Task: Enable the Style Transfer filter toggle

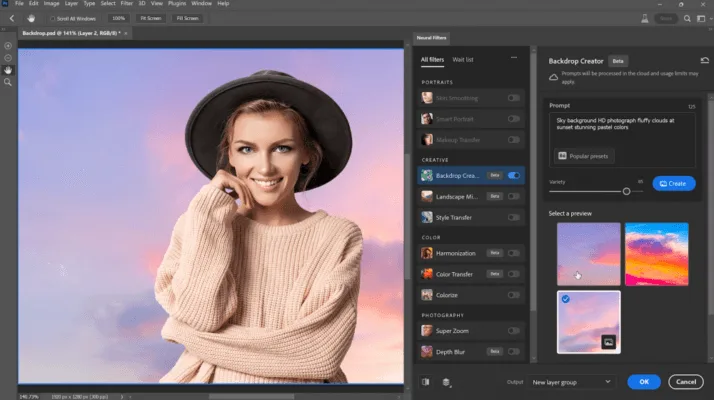Action: pos(514,217)
